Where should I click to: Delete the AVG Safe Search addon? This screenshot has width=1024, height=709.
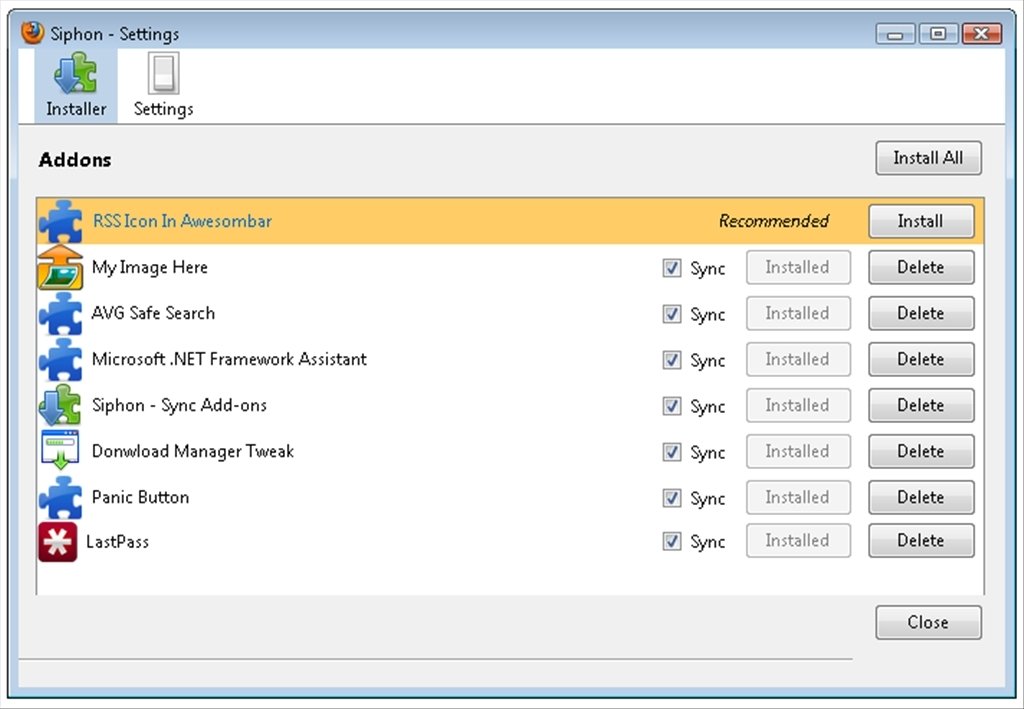pyautogui.click(x=921, y=313)
